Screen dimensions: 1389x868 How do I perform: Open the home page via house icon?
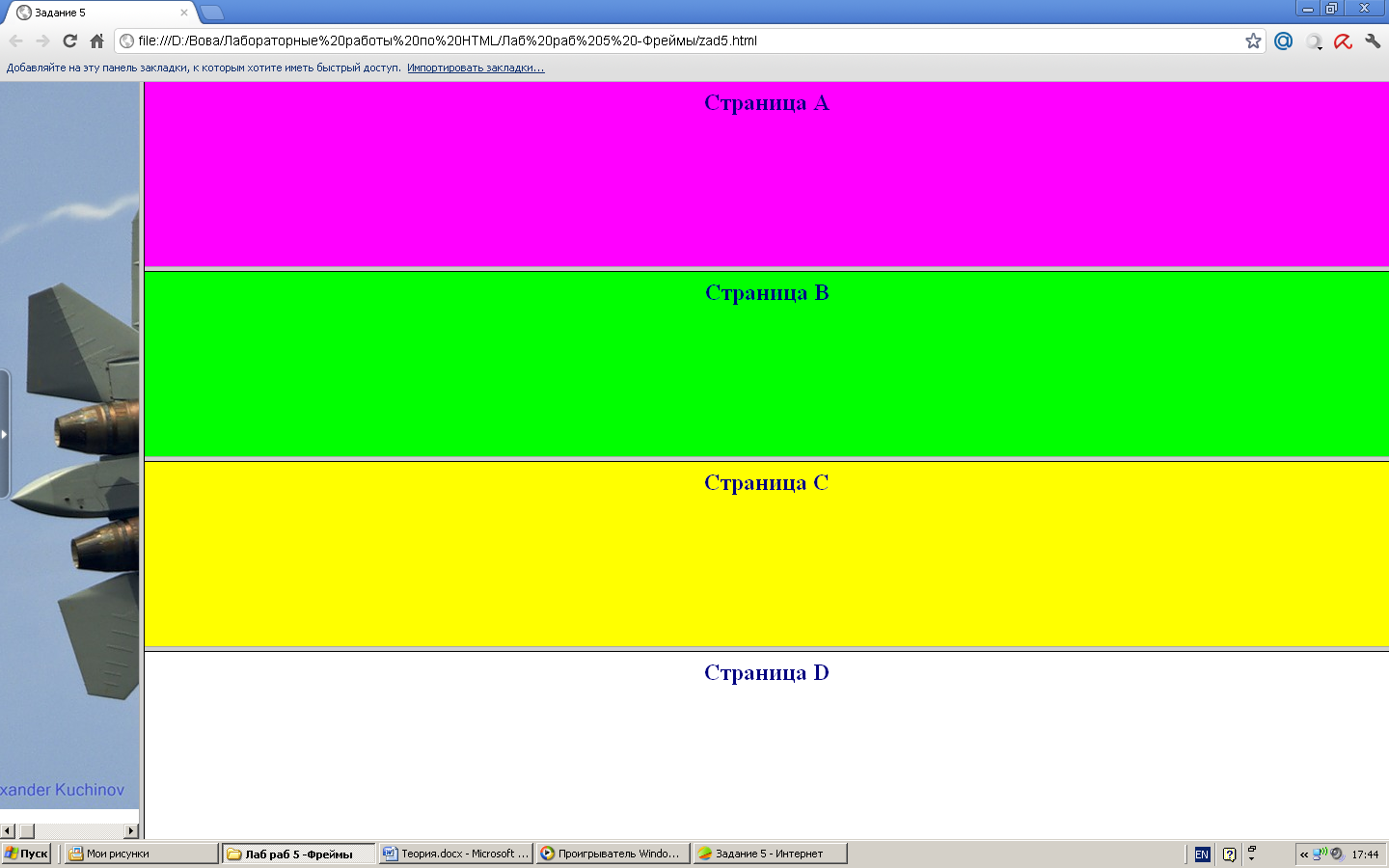coord(96,41)
